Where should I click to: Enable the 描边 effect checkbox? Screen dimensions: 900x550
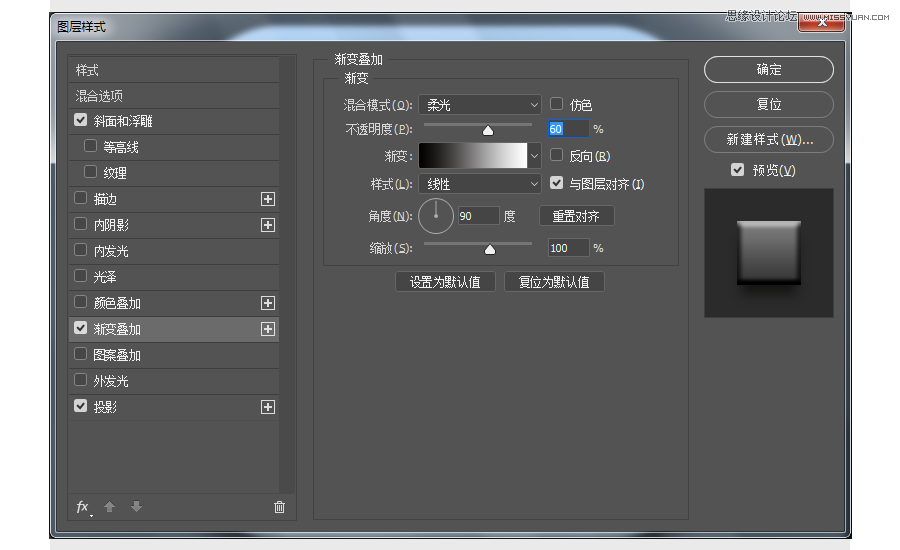point(80,198)
